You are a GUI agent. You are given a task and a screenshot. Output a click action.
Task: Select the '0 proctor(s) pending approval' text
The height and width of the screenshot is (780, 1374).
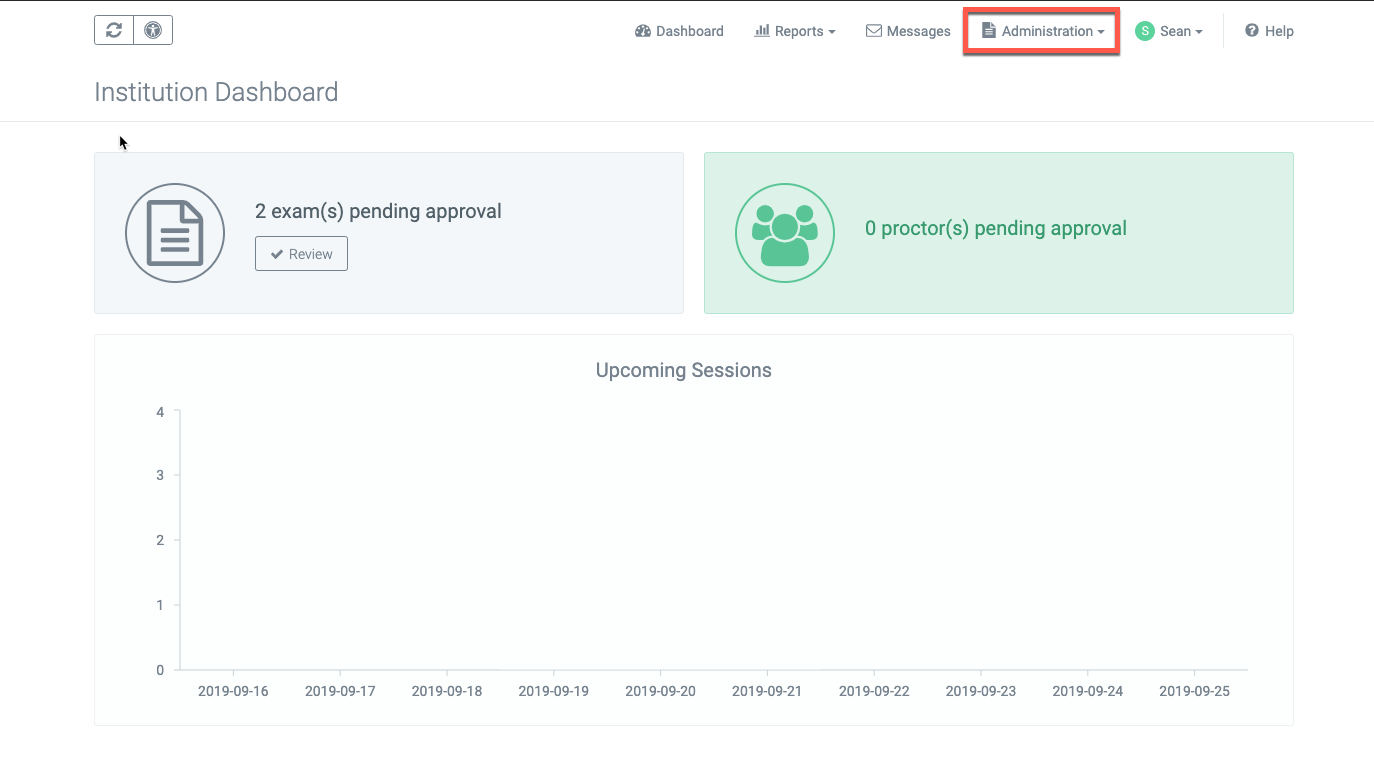pyautogui.click(x=996, y=228)
